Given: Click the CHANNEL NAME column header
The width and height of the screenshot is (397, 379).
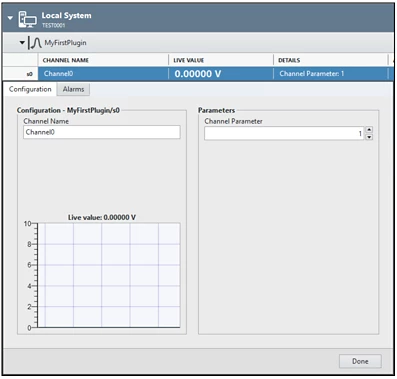Looking at the screenshot, I should tap(103, 60).
